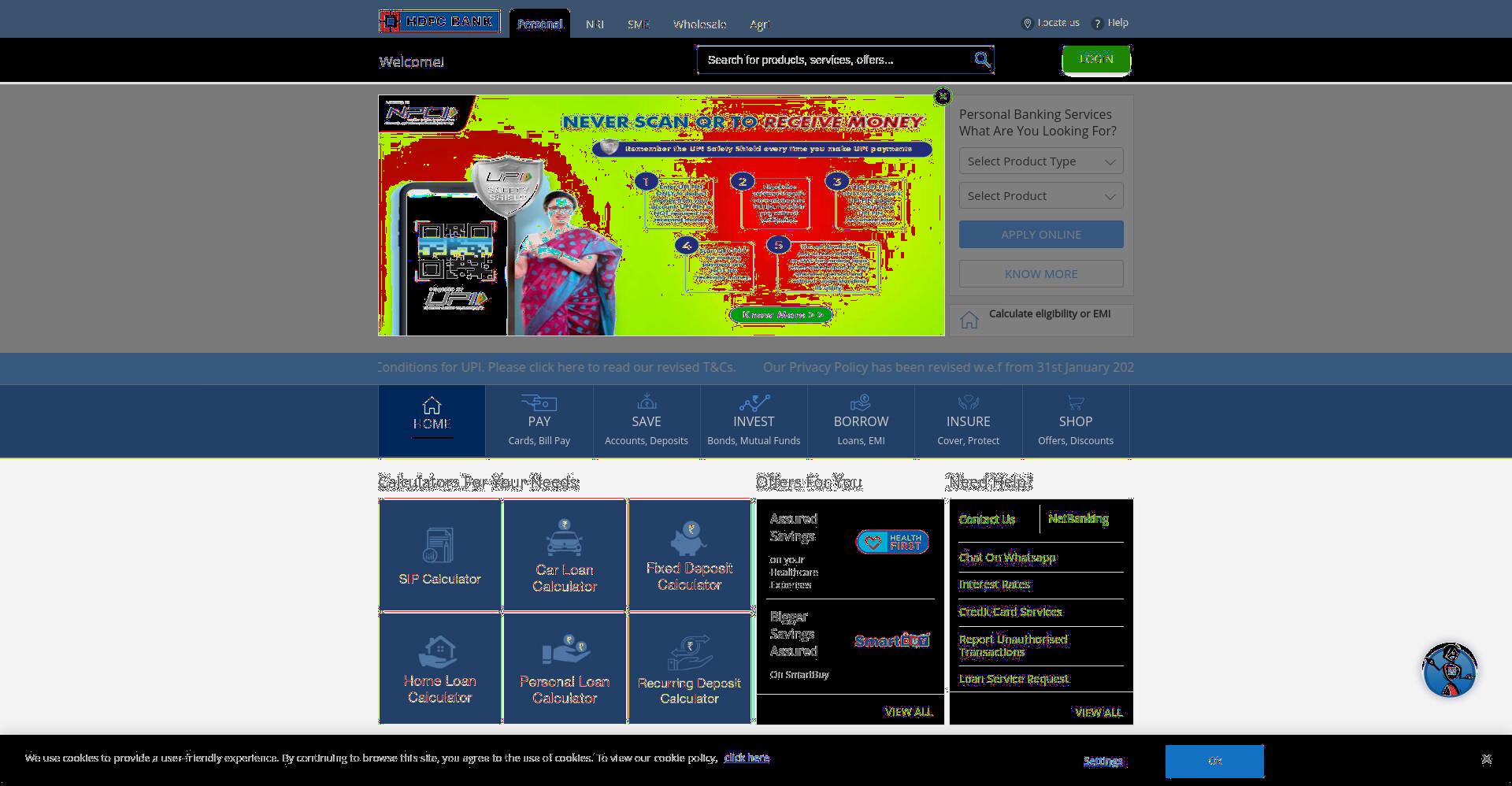Open the house icon beside Calculate eligibility

[969, 320]
